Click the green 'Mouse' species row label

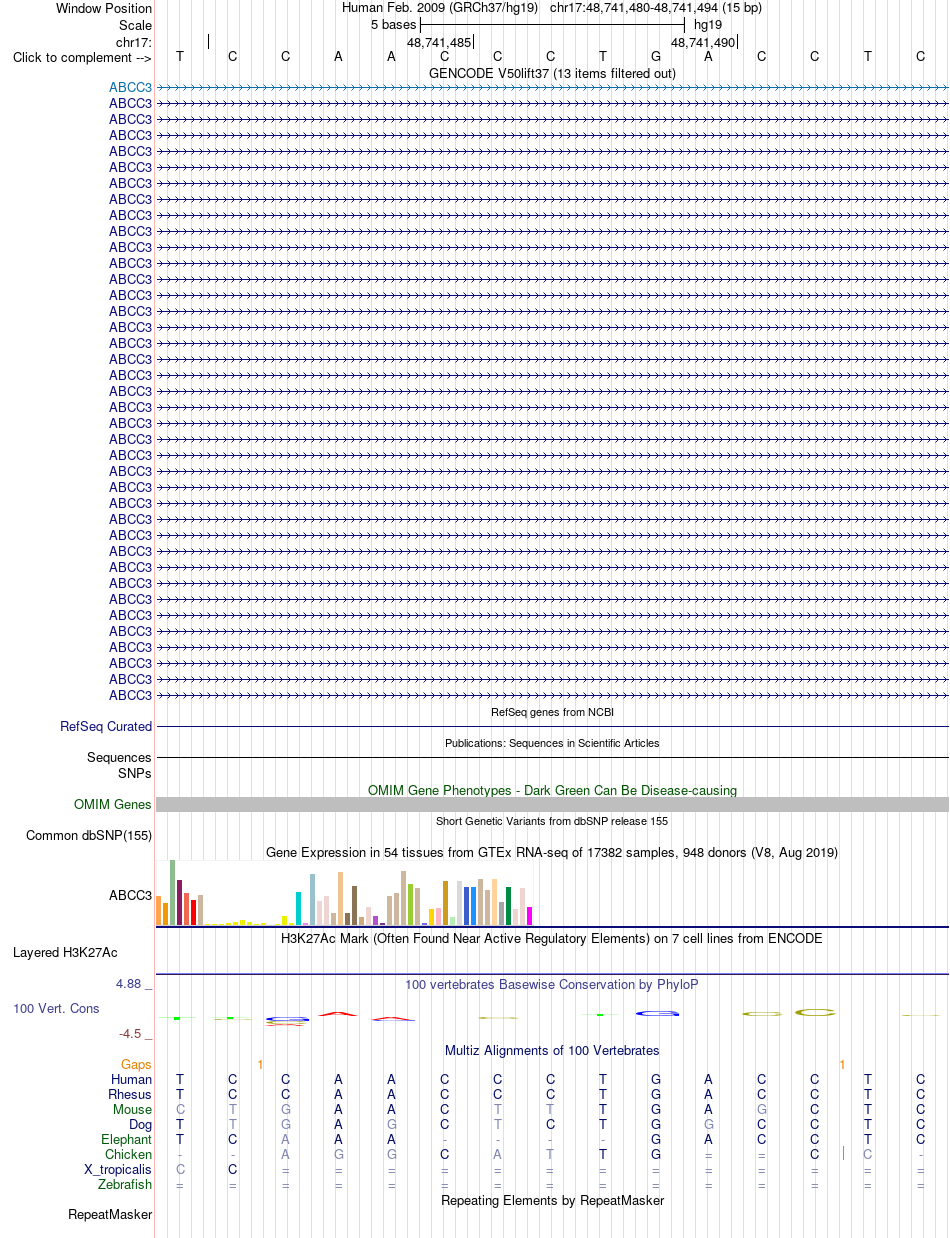(133, 1110)
